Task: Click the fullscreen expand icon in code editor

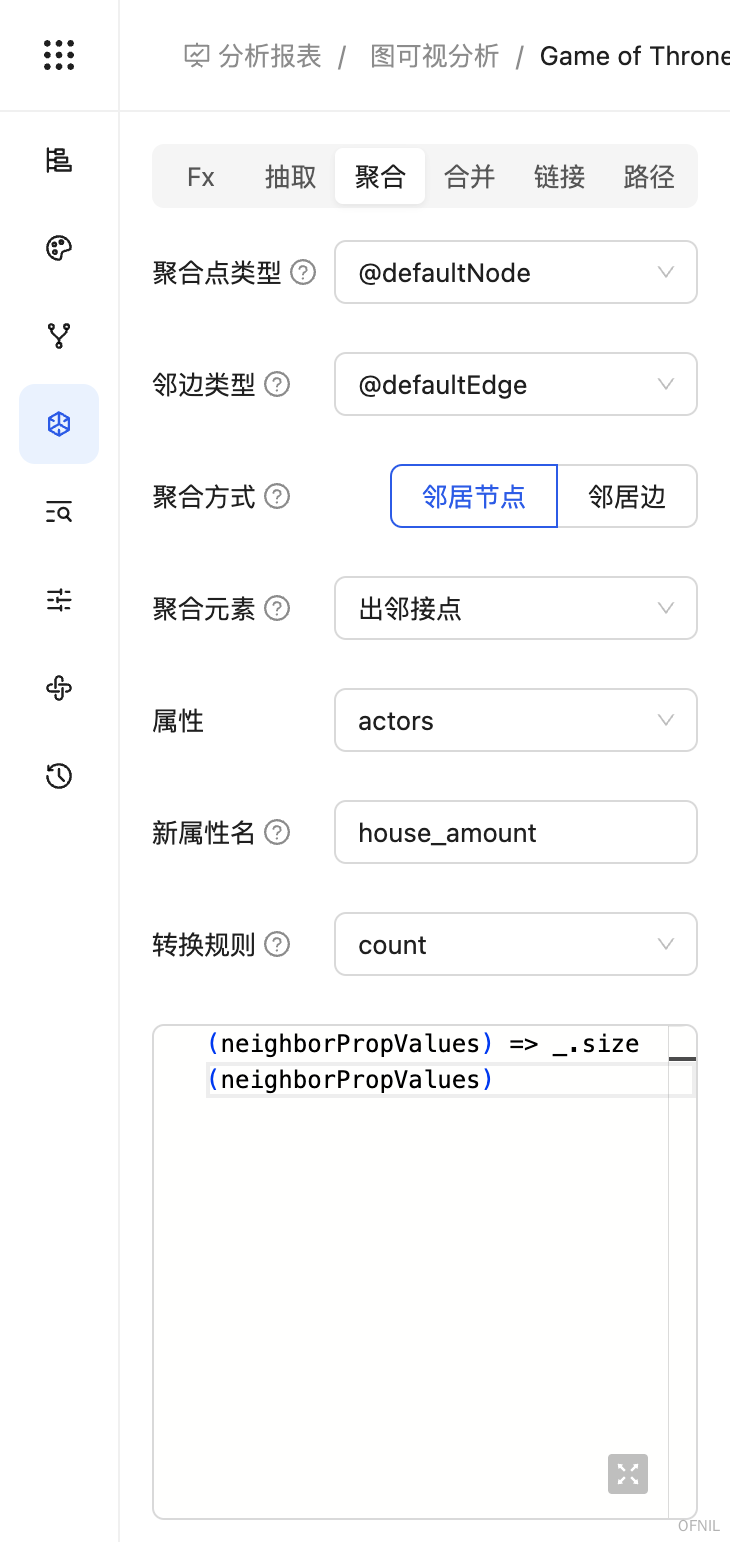Action: [x=628, y=1473]
